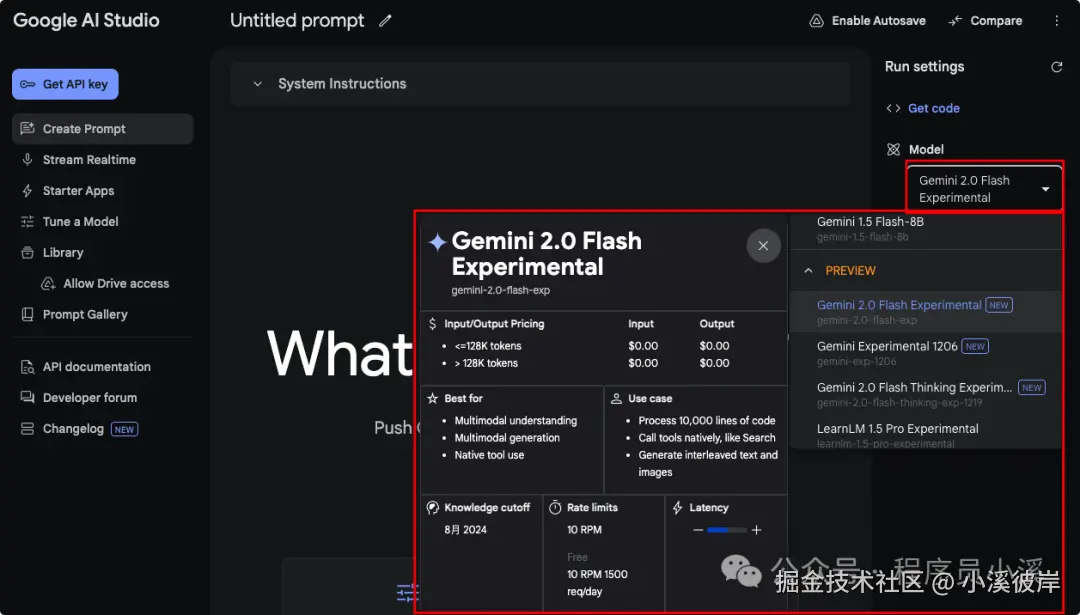The height and width of the screenshot is (615, 1080).
Task: Open Create Prompt in the sidebar
Action: pyautogui.click(x=103, y=129)
